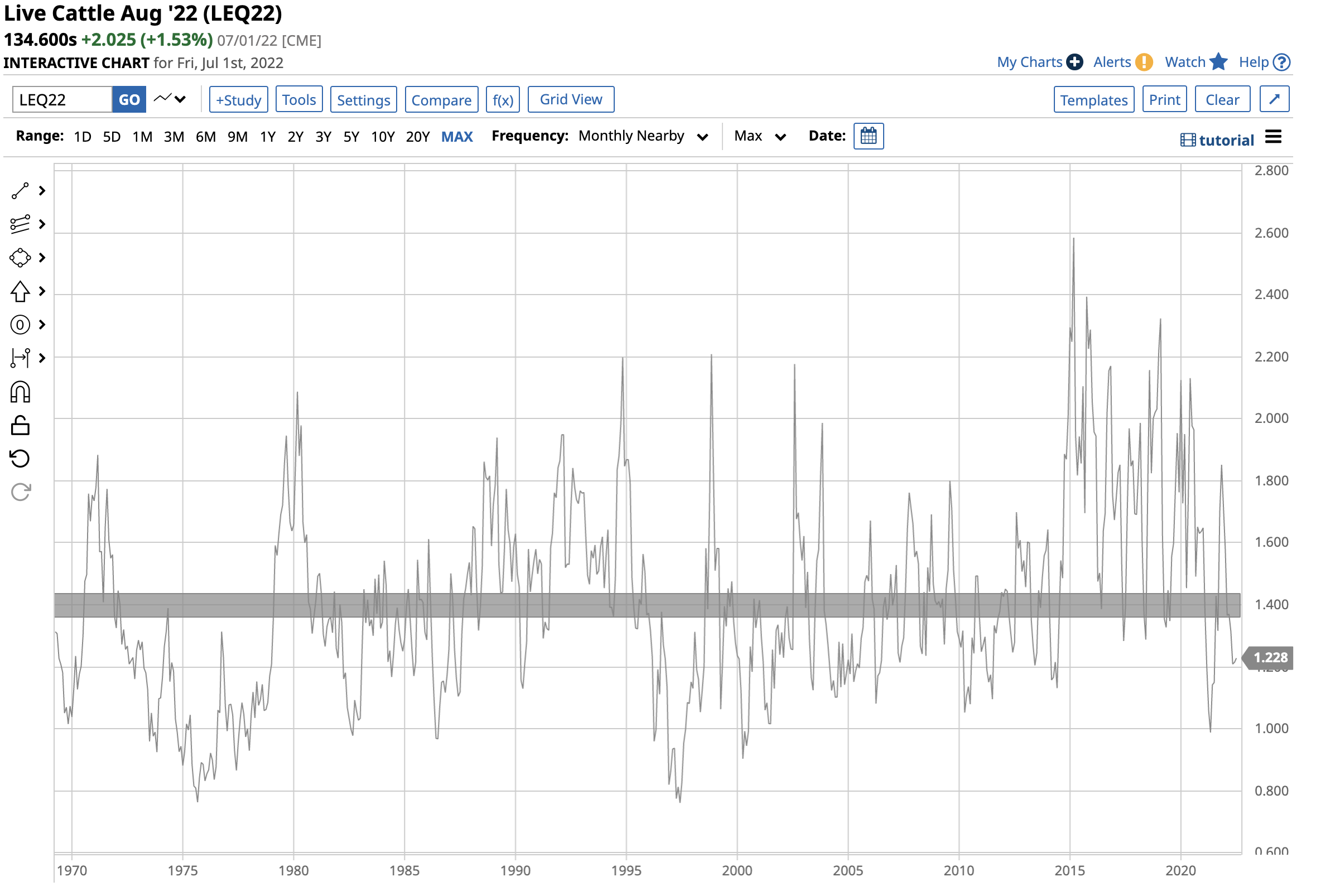Select the Fibonacci lines tool icon

tap(20, 224)
